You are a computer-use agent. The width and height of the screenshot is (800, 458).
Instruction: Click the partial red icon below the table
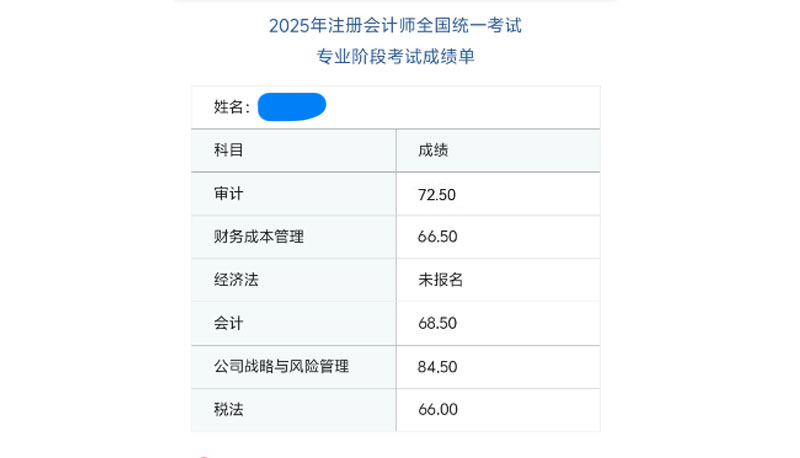[x=204, y=455]
